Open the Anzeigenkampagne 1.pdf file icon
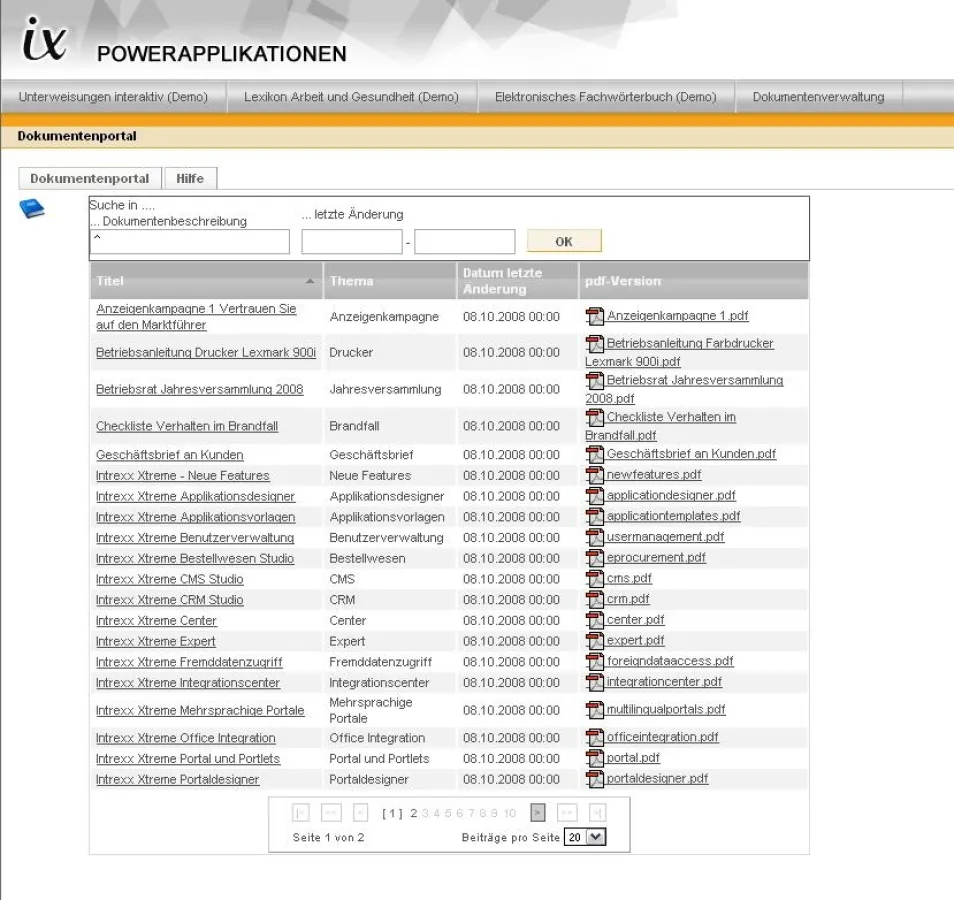This screenshot has width=954, height=900. pyautogui.click(x=595, y=316)
